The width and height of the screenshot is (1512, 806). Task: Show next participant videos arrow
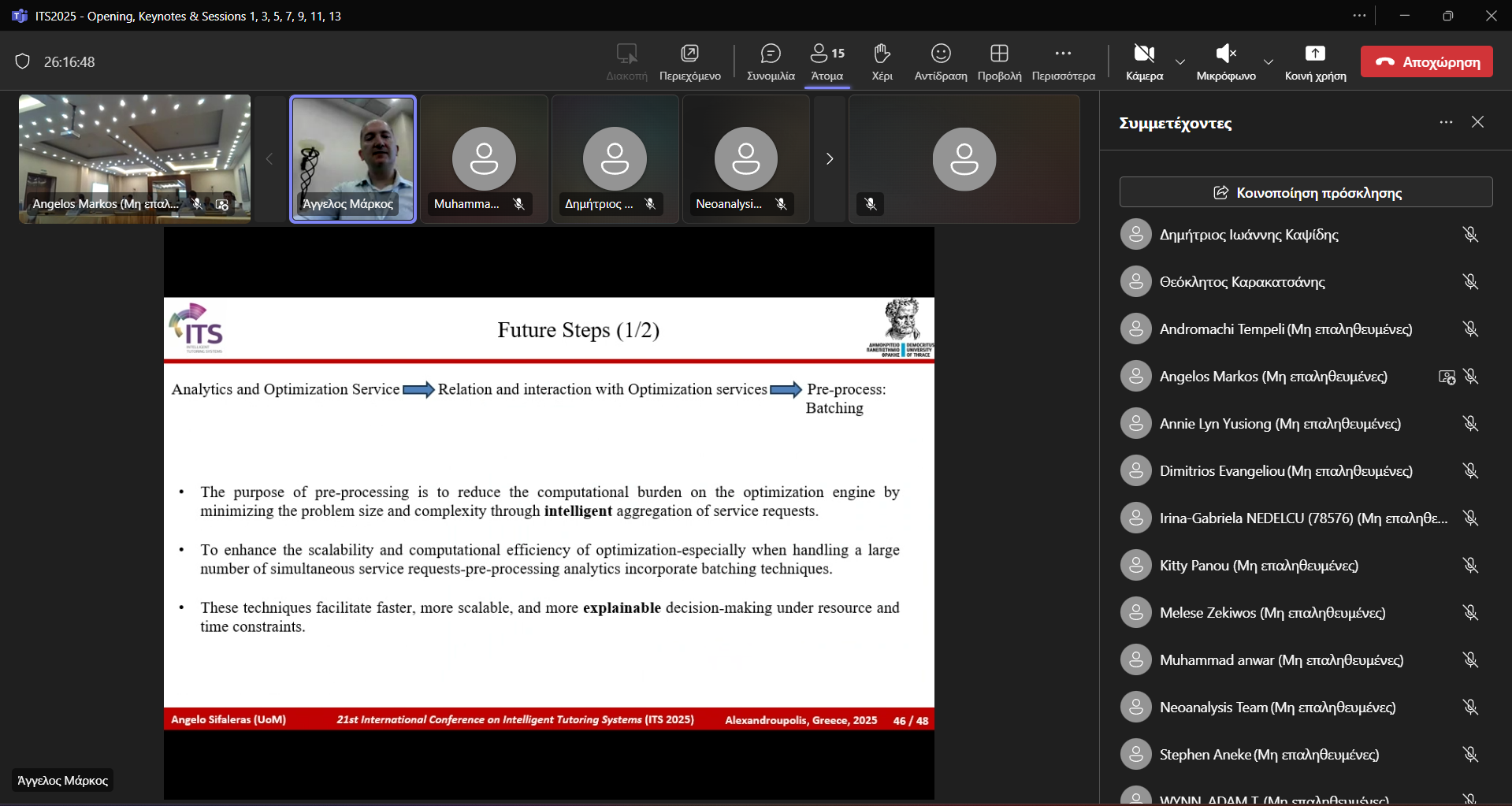pos(829,158)
